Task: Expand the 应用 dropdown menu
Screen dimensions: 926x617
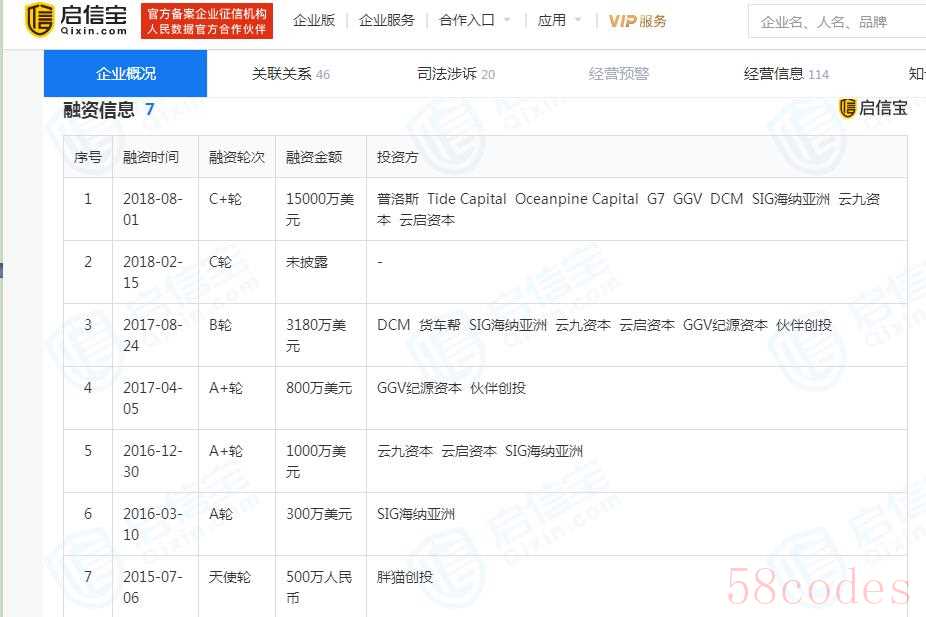Action: click(x=559, y=21)
